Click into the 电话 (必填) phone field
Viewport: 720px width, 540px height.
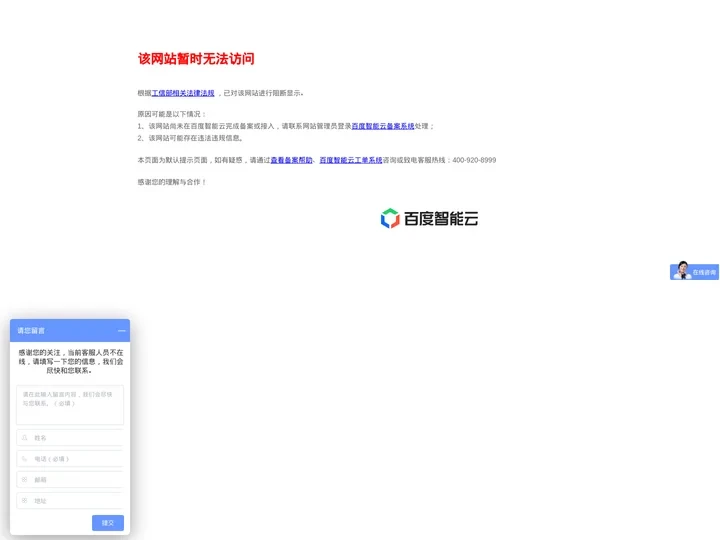70,459
